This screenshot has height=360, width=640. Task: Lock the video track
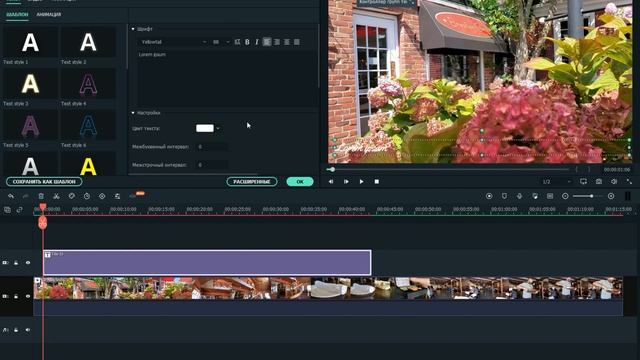pyautogui.click(x=16, y=296)
